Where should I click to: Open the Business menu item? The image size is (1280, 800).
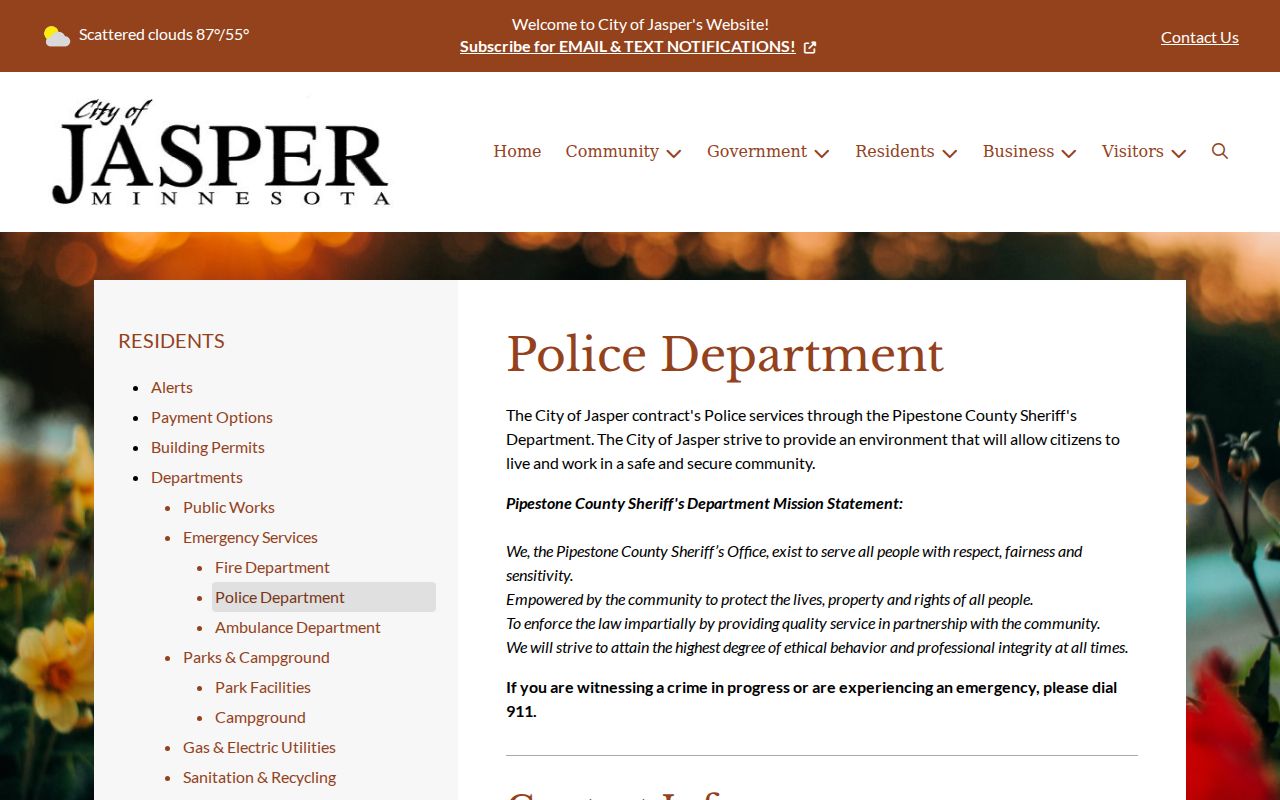click(1018, 151)
